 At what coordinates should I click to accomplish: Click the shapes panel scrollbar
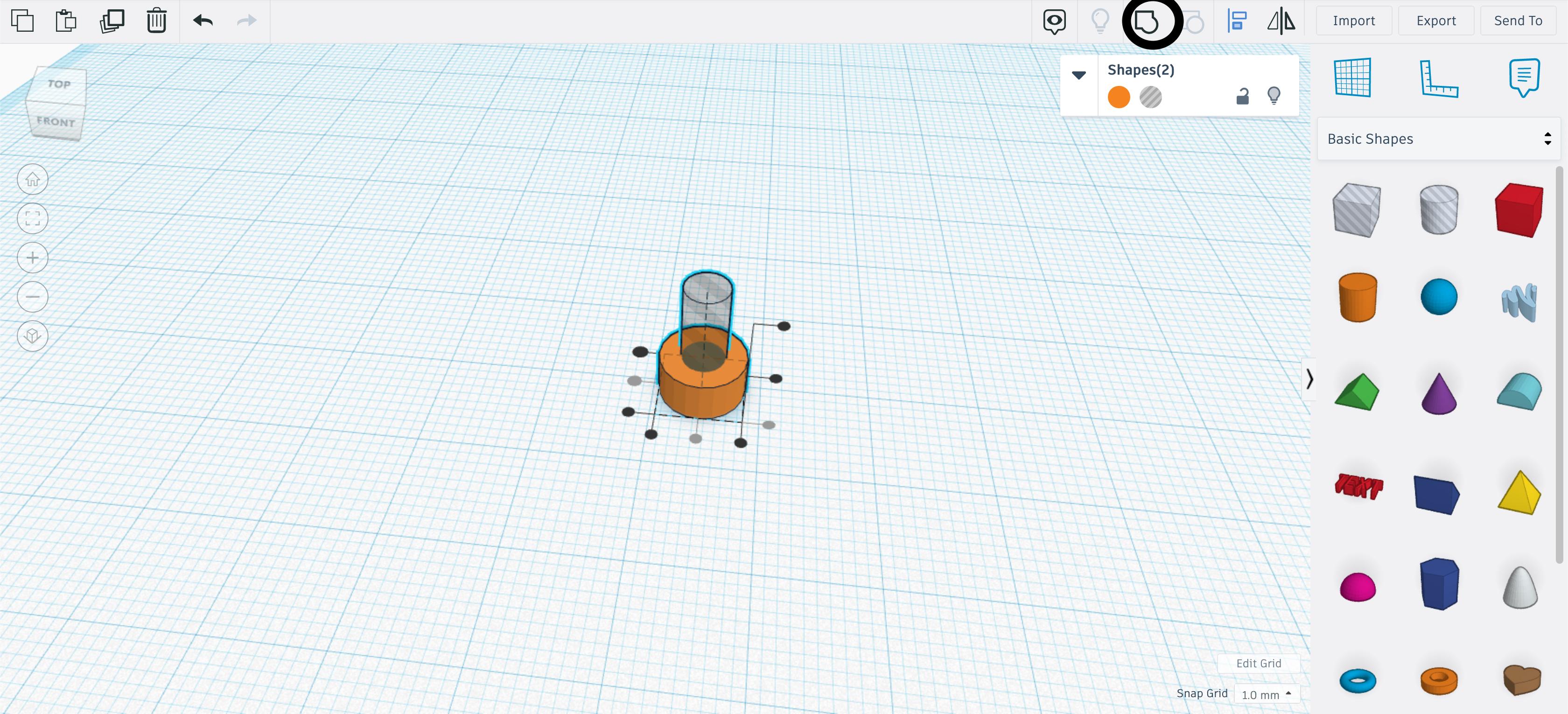pos(1560,365)
